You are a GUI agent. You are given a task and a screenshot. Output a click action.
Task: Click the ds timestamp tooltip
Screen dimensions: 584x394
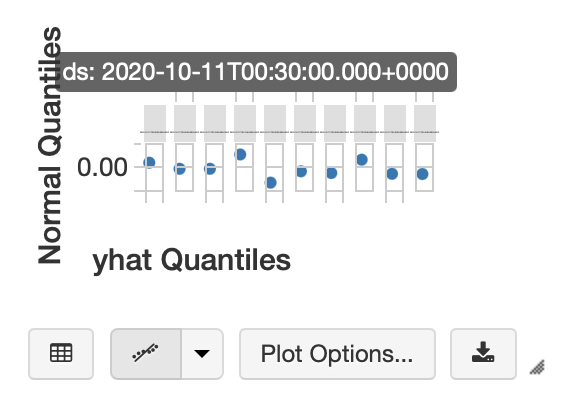[256, 72]
